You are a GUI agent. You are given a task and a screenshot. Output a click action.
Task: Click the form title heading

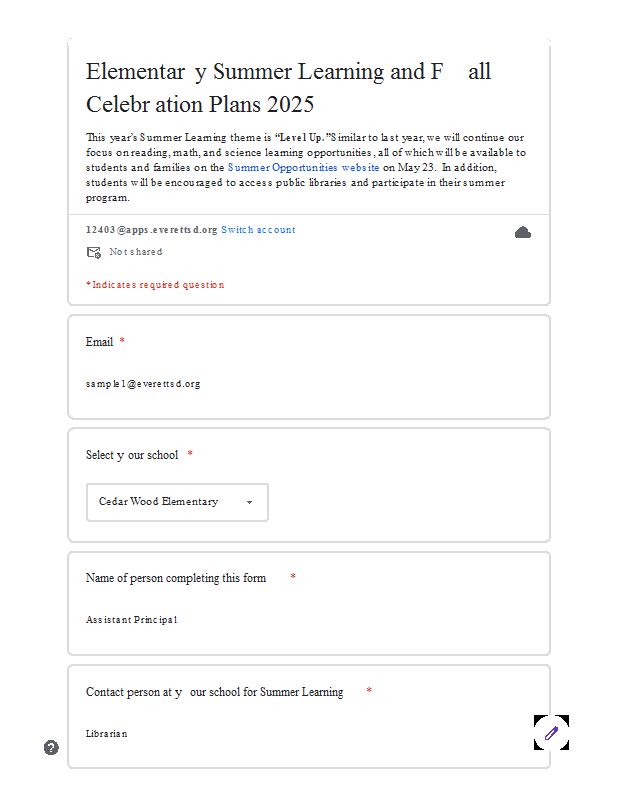click(288, 88)
